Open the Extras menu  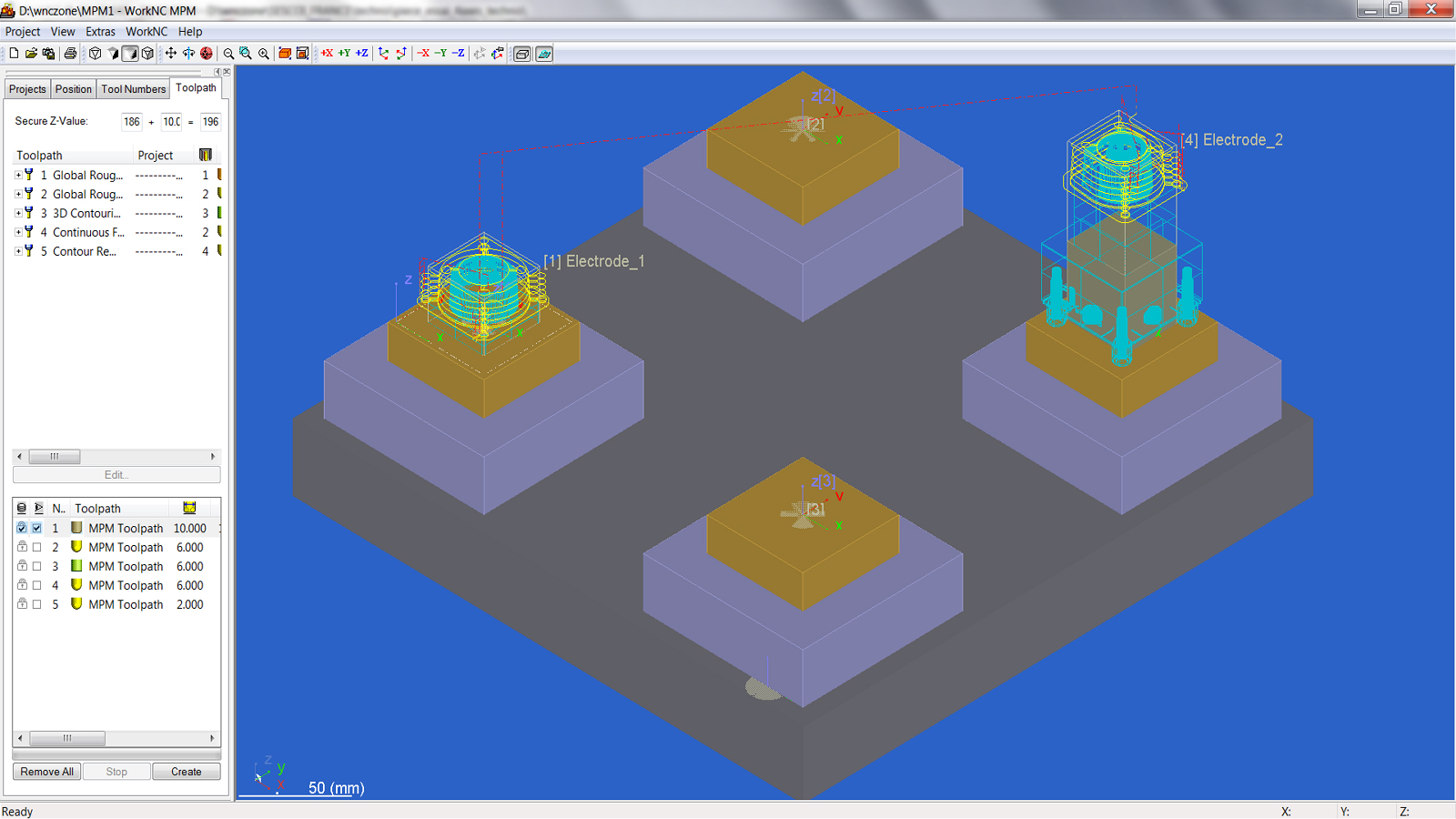point(100,32)
